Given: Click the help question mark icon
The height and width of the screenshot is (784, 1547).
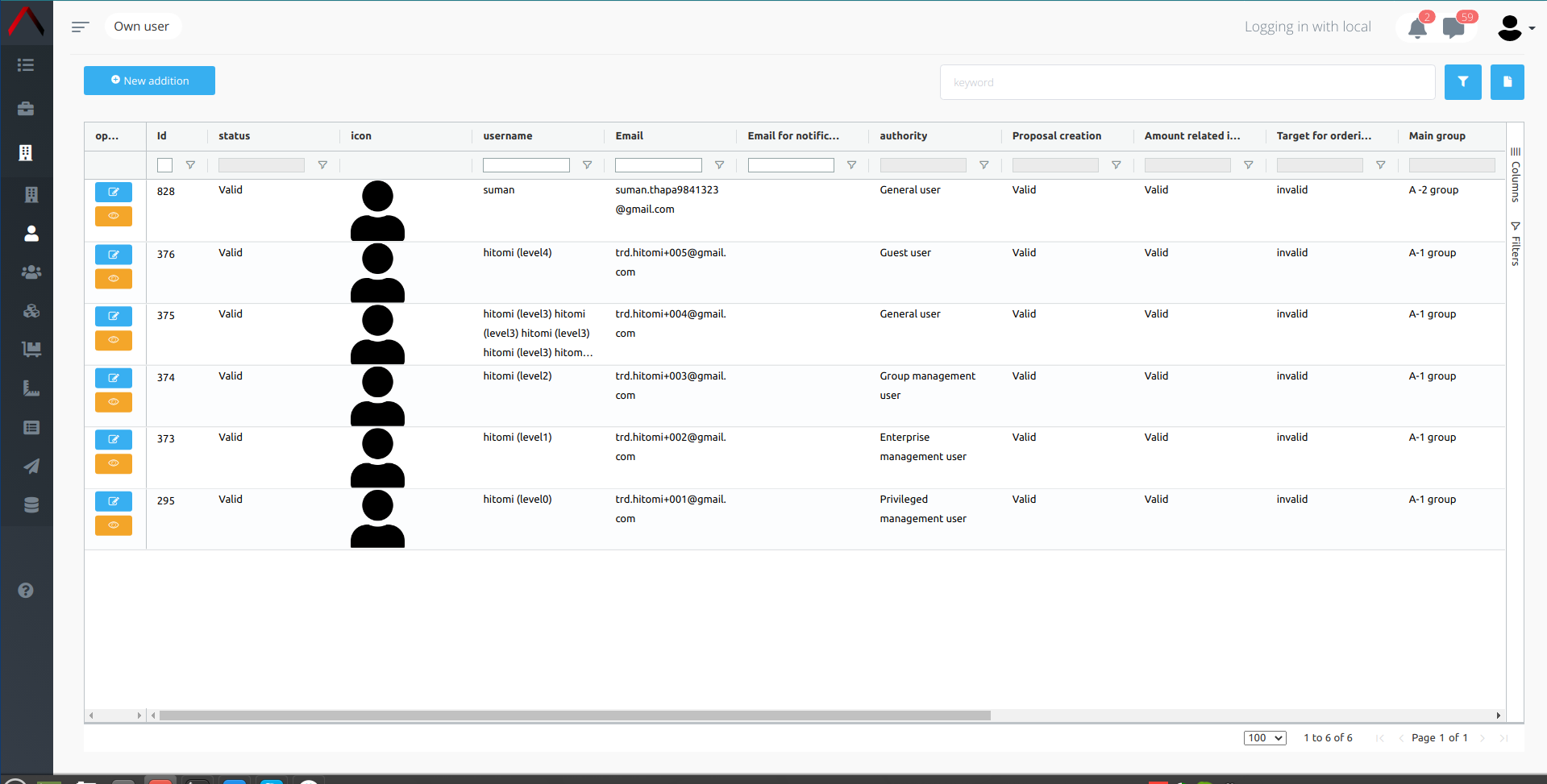Looking at the screenshot, I should [x=26, y=591].
